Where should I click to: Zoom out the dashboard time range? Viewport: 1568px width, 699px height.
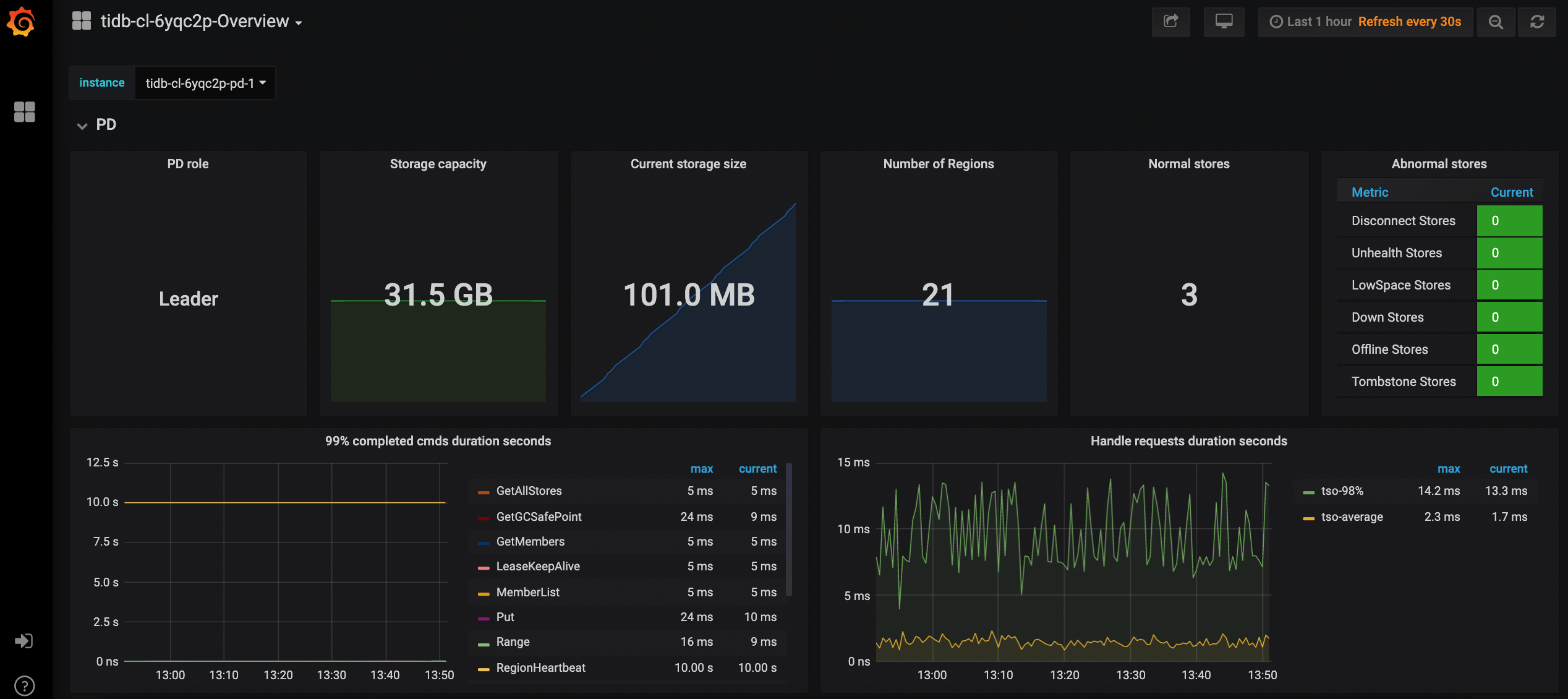pyautogui.click(x=1496, y=22)
